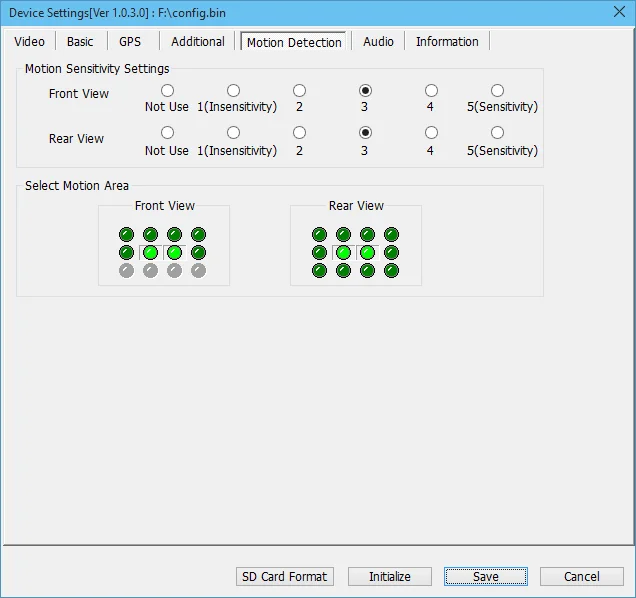636x598 pixels.
Task: Toggle Rear View top row third motion cell
Action: tap(367, 234)
